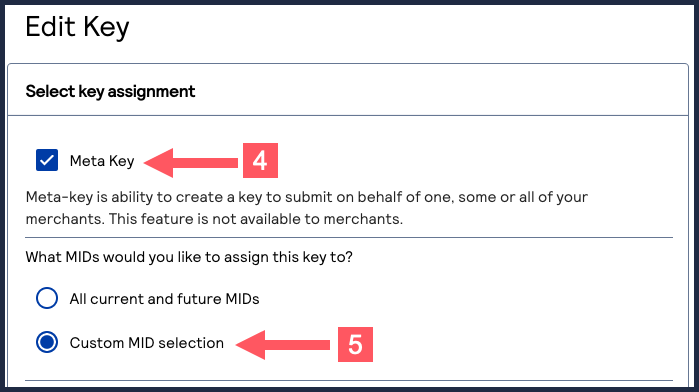Click the Meta-key description paragraph
Viewport: 699px width, 392px height.
[x=306, y=208]
